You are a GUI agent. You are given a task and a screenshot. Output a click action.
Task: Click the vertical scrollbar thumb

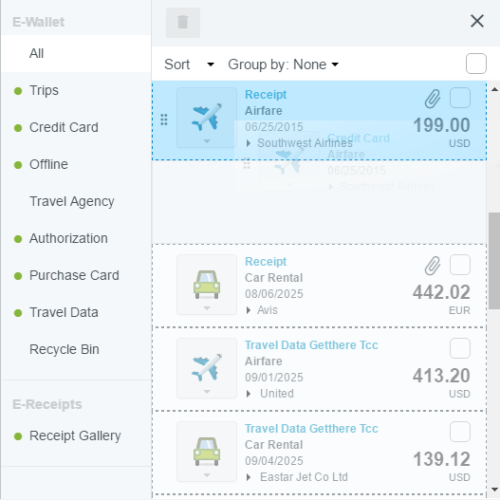coord(494,261)
